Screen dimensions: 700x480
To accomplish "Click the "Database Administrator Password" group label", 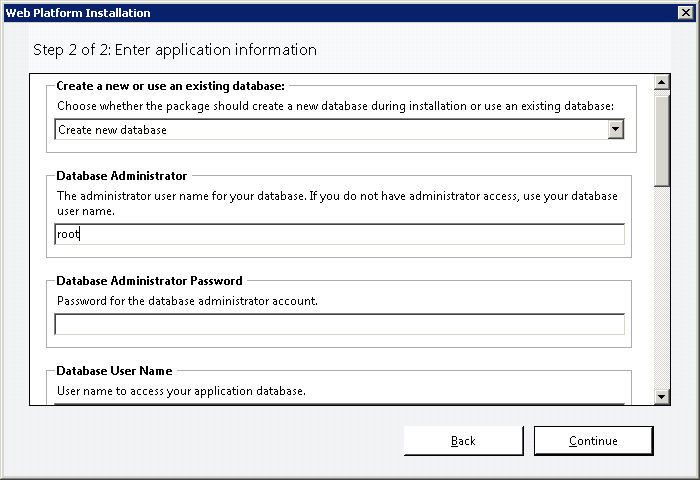I will (x=149, y=281).
